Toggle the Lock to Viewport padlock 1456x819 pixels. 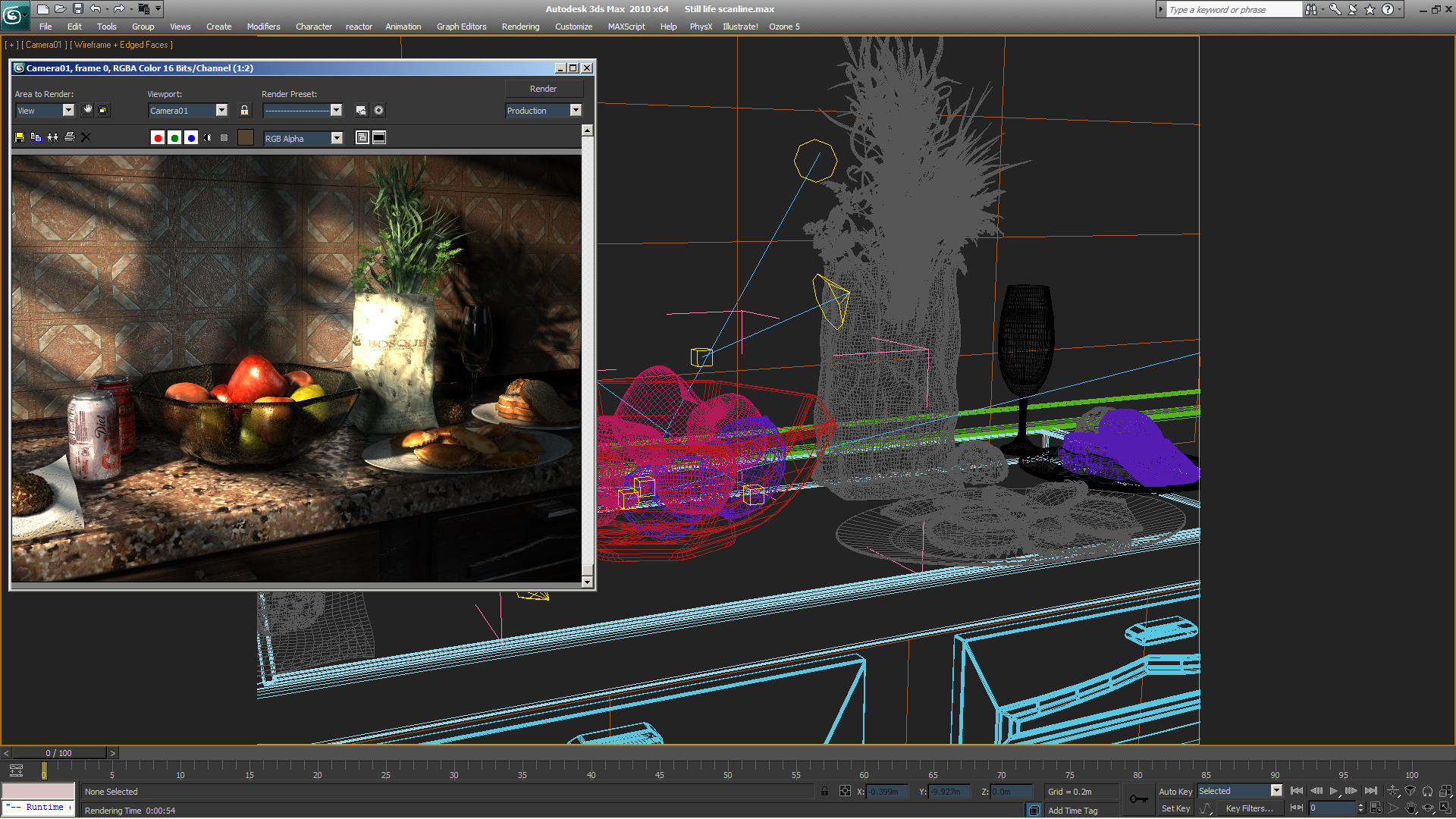tap(244, 111)
